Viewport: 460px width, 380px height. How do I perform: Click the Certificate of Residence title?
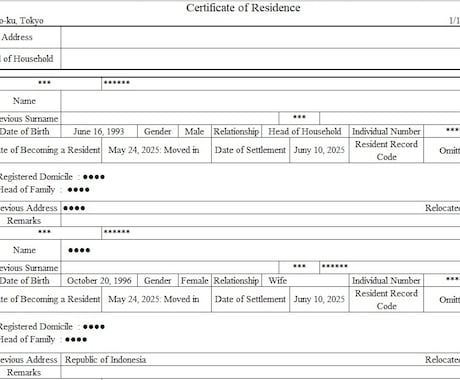(243, 8)
